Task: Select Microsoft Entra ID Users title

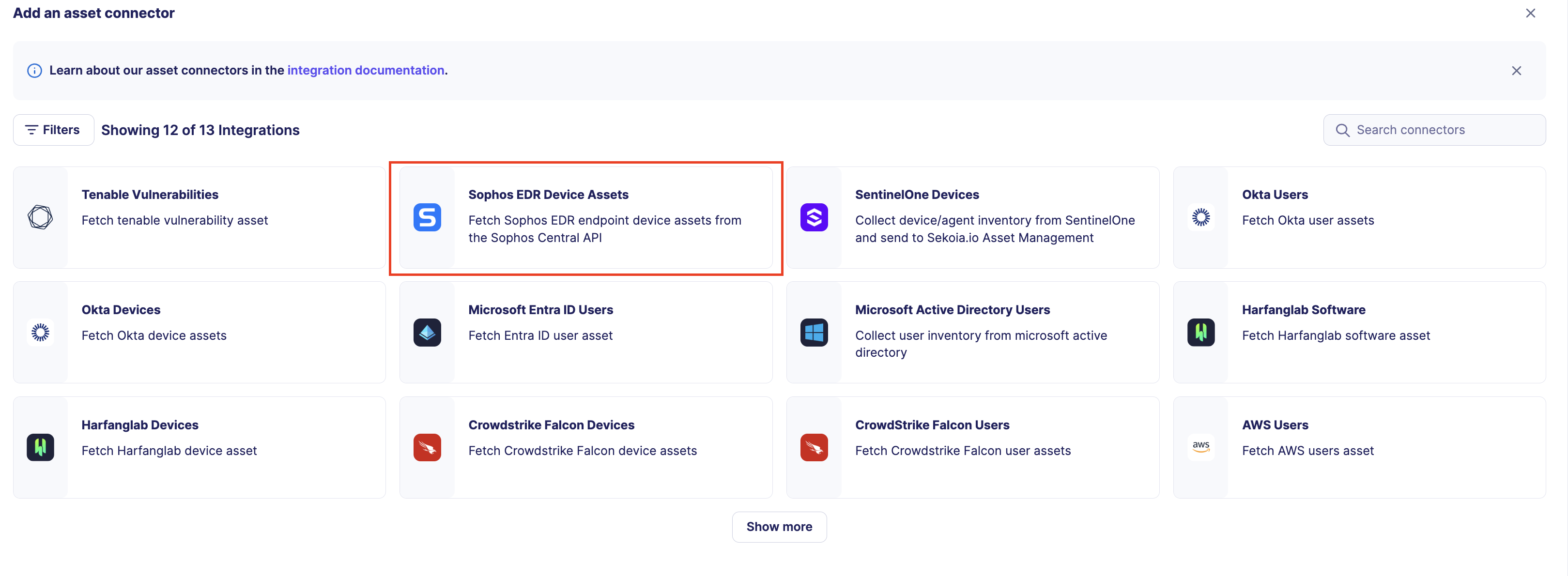Action: [540, 310]
